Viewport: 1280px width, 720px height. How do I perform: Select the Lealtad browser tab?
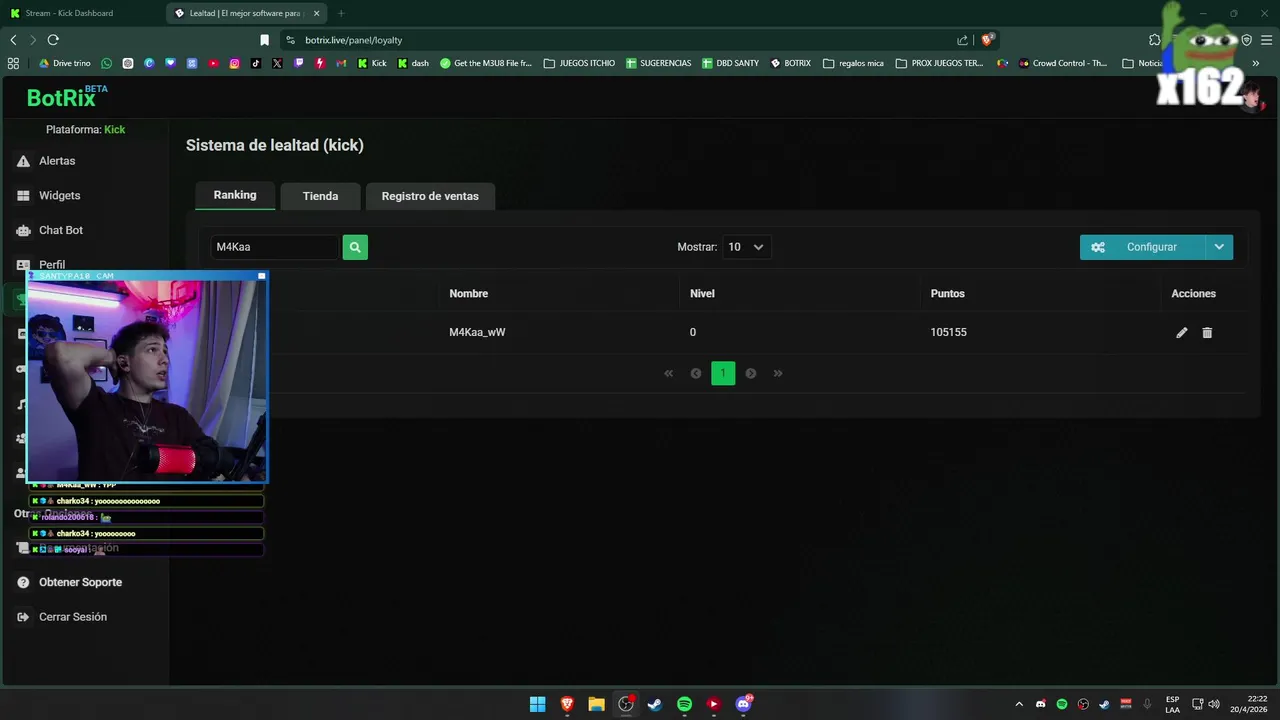[x=247, y=13]
